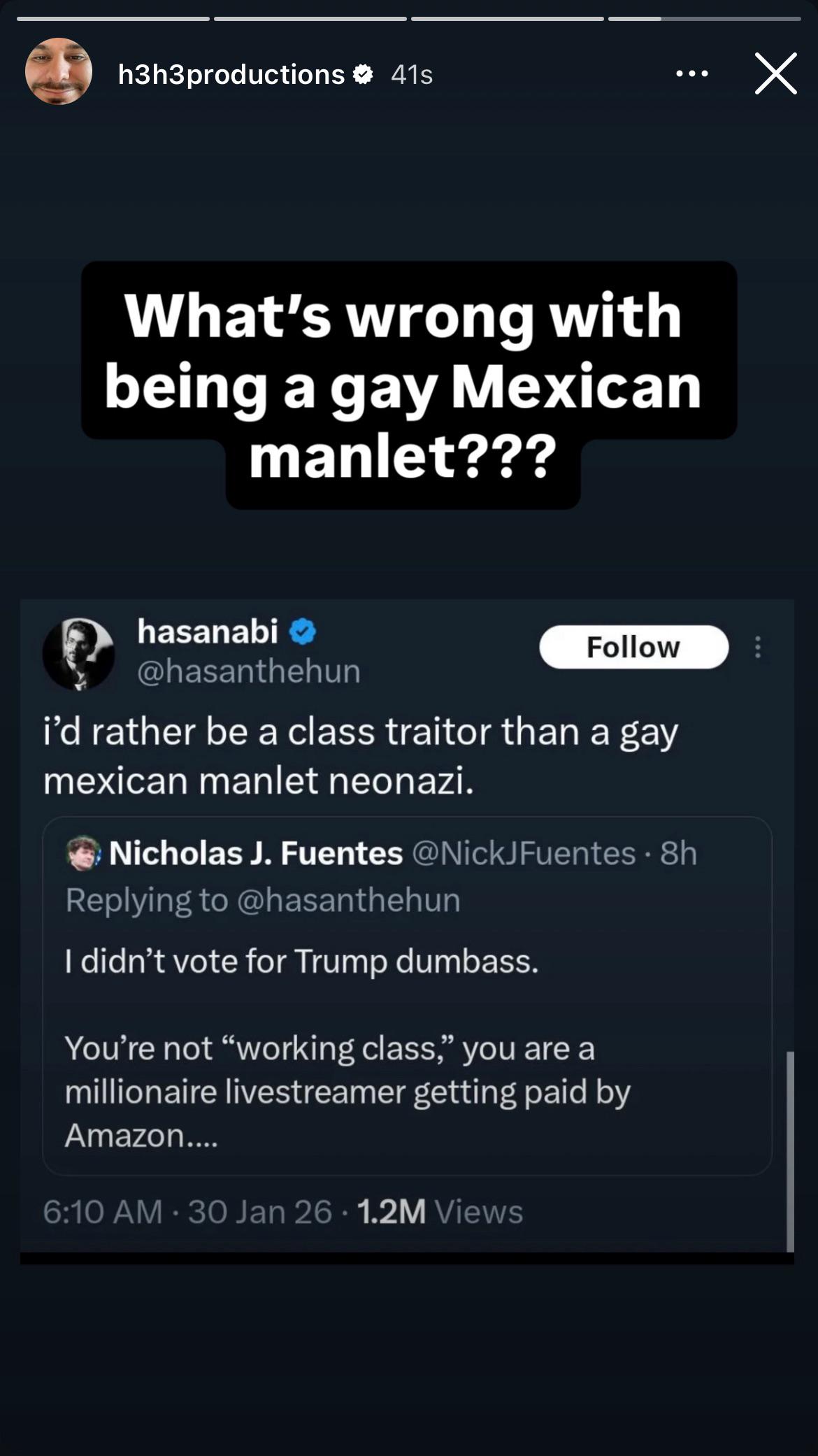Screen dimensions: 818x1456
Task: Close the story with the X
Action: (775, 73)
